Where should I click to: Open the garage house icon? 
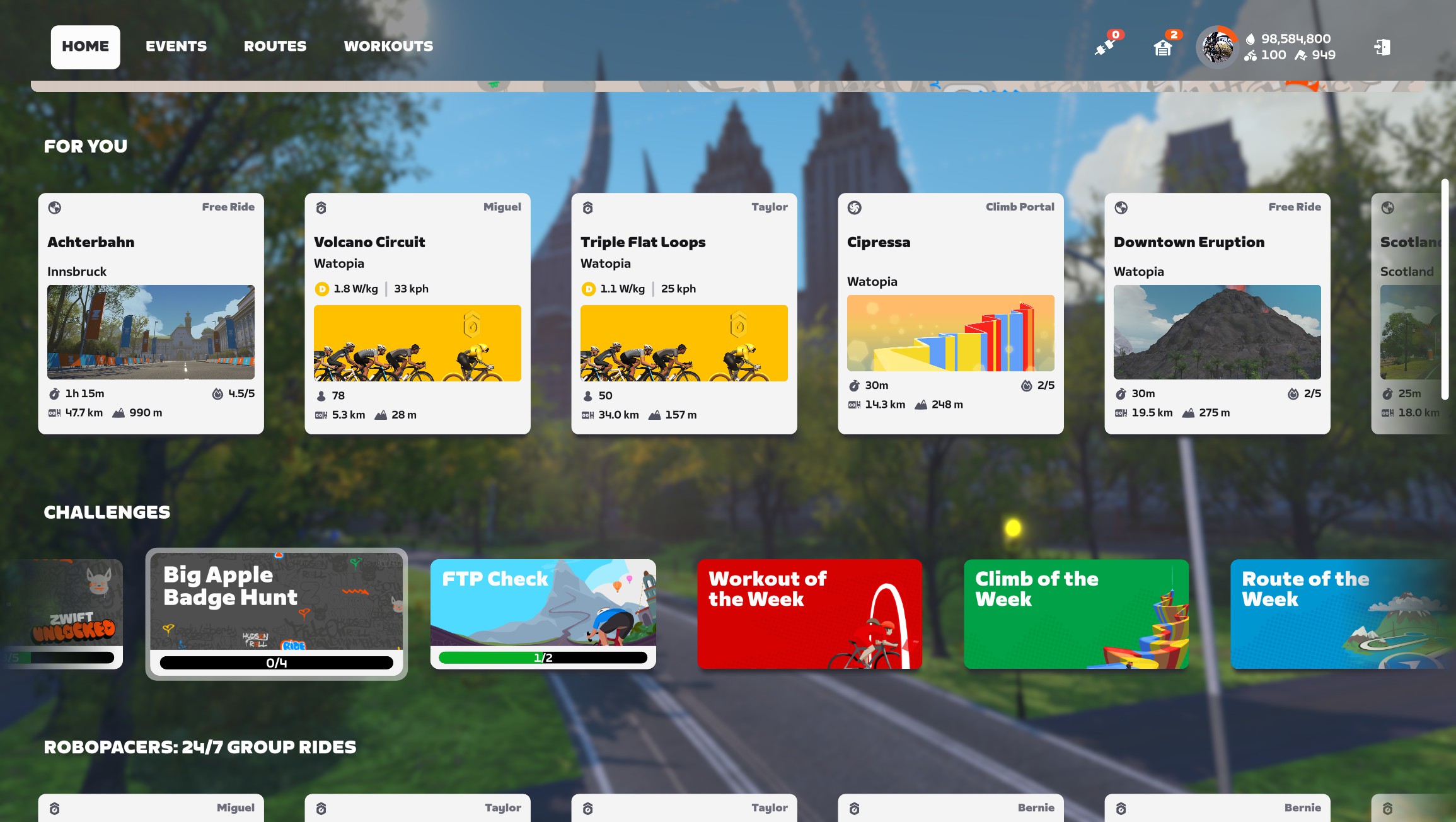[x=1163, y=47]
